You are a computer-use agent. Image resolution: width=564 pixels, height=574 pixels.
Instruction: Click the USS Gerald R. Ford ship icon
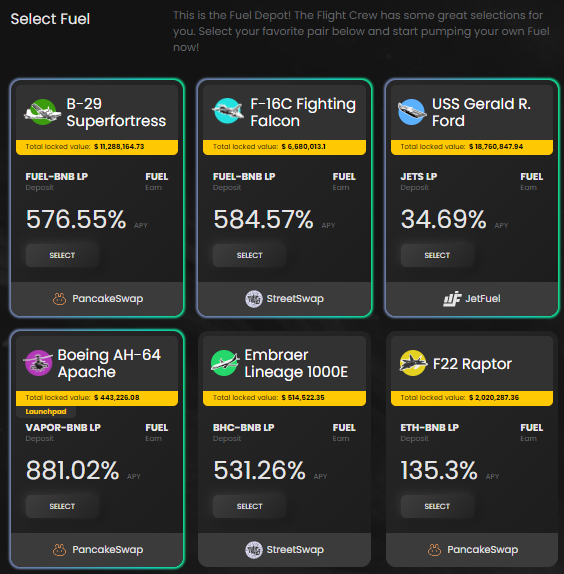[x=412, y=112]
